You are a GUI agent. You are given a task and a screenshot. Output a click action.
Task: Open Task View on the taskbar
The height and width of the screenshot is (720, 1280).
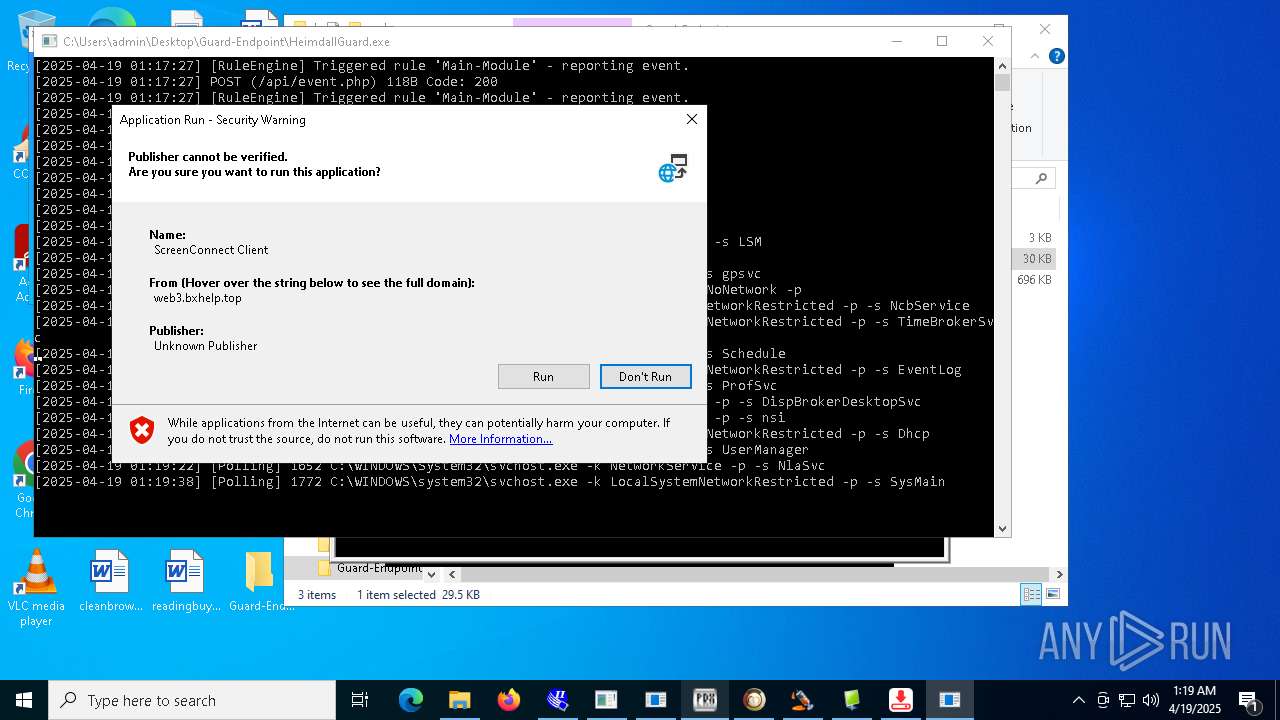click(x=361, y=700)
